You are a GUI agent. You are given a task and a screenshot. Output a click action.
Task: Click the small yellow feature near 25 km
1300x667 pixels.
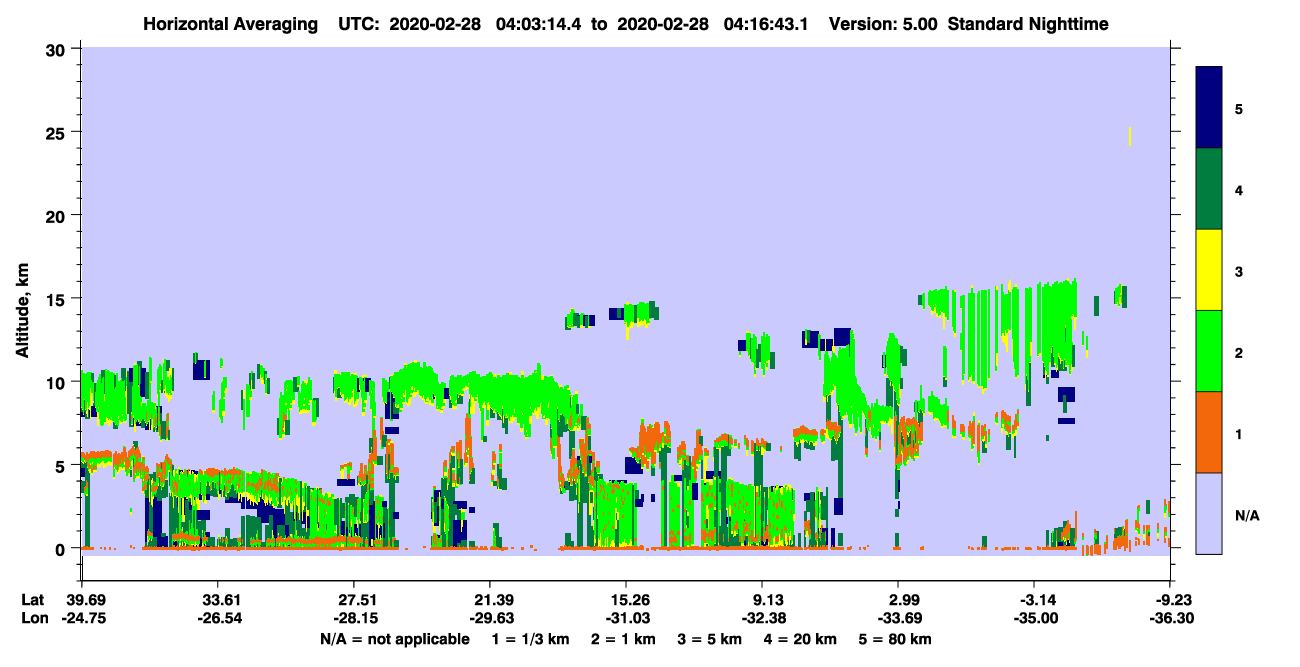(x=1130, y=136)
